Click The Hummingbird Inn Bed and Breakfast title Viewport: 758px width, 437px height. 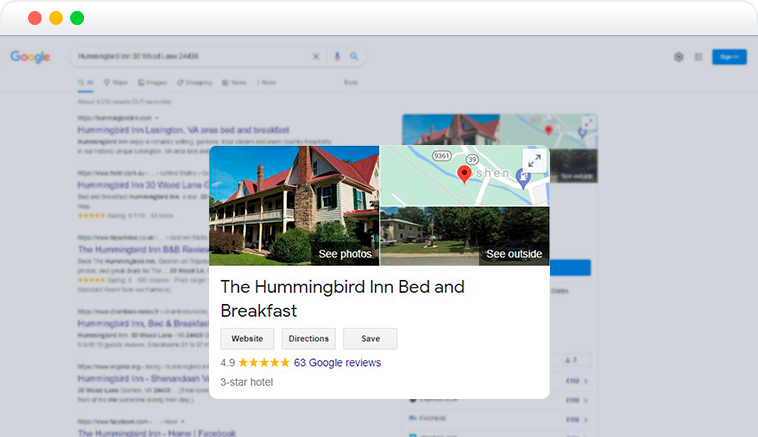tap(342, 299)
